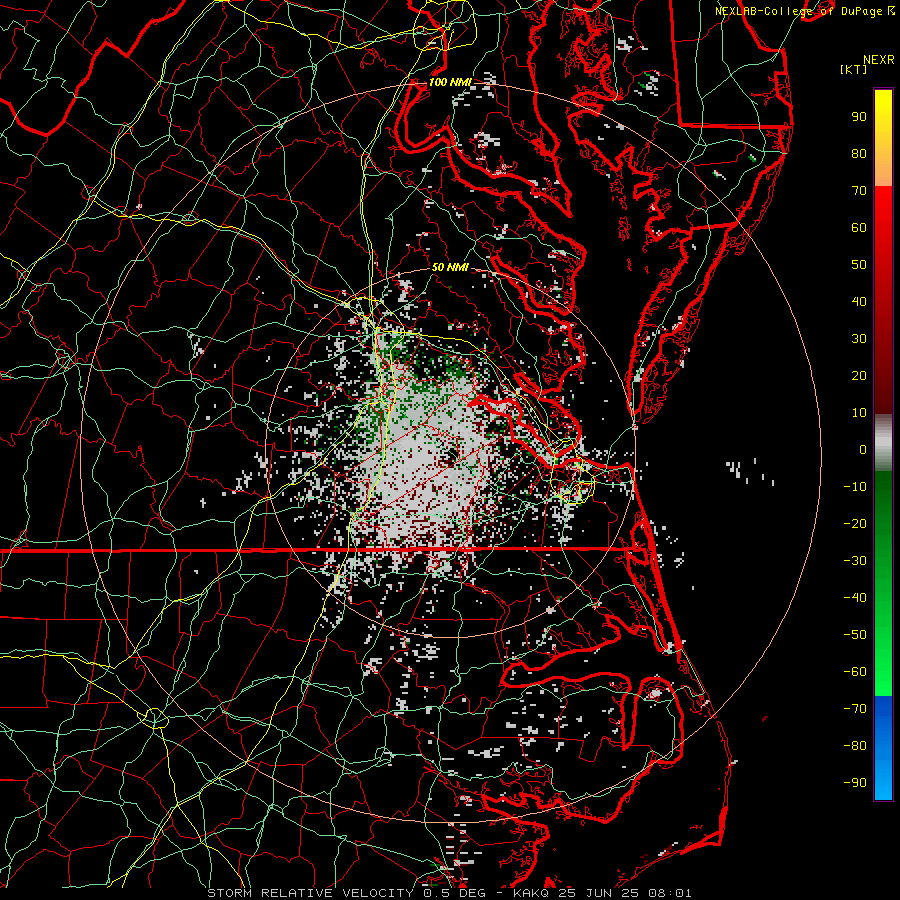The image size is (900, 900).
Task: Click the KAKQ radar site identifier
Action: (x=530, y=893)
